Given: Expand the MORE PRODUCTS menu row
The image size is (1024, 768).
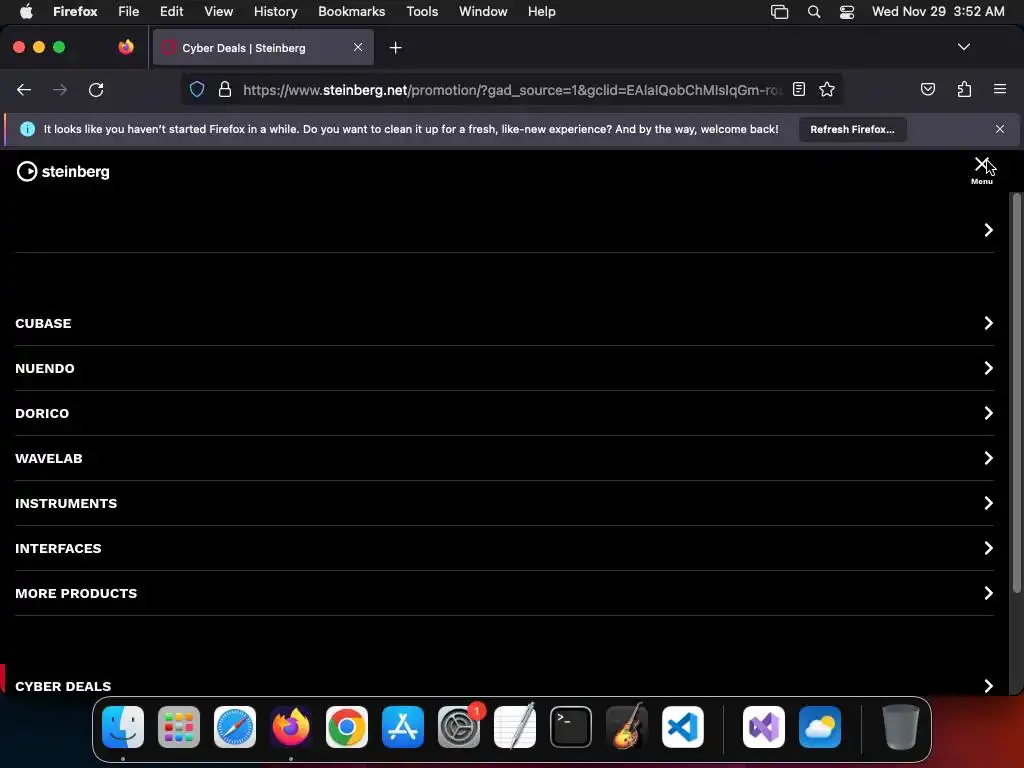Looking at the screenshot, I should point(504,594).
